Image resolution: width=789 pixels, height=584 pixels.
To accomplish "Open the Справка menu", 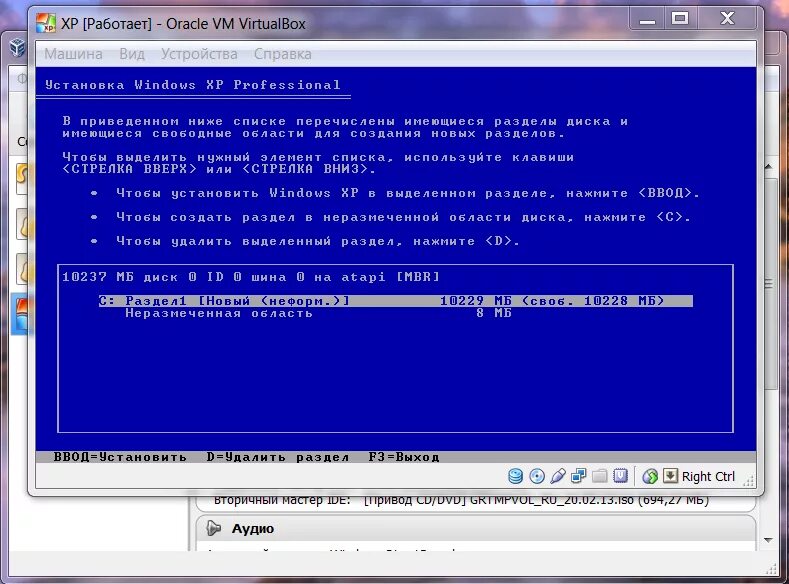I will pos(282,54).
